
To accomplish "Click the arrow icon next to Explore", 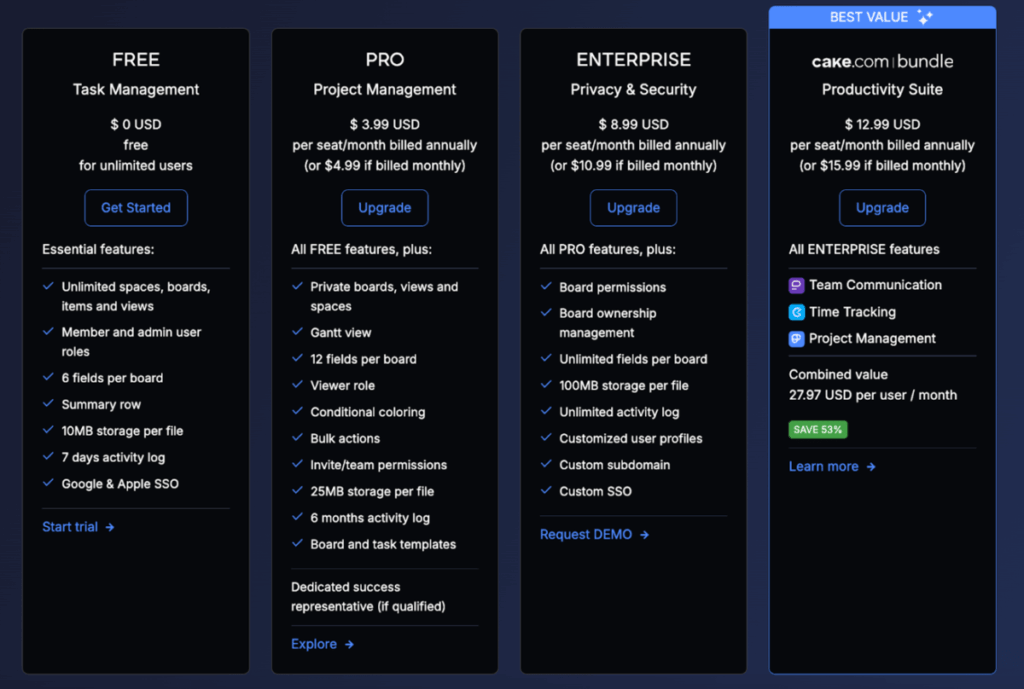I will point(349,644).
